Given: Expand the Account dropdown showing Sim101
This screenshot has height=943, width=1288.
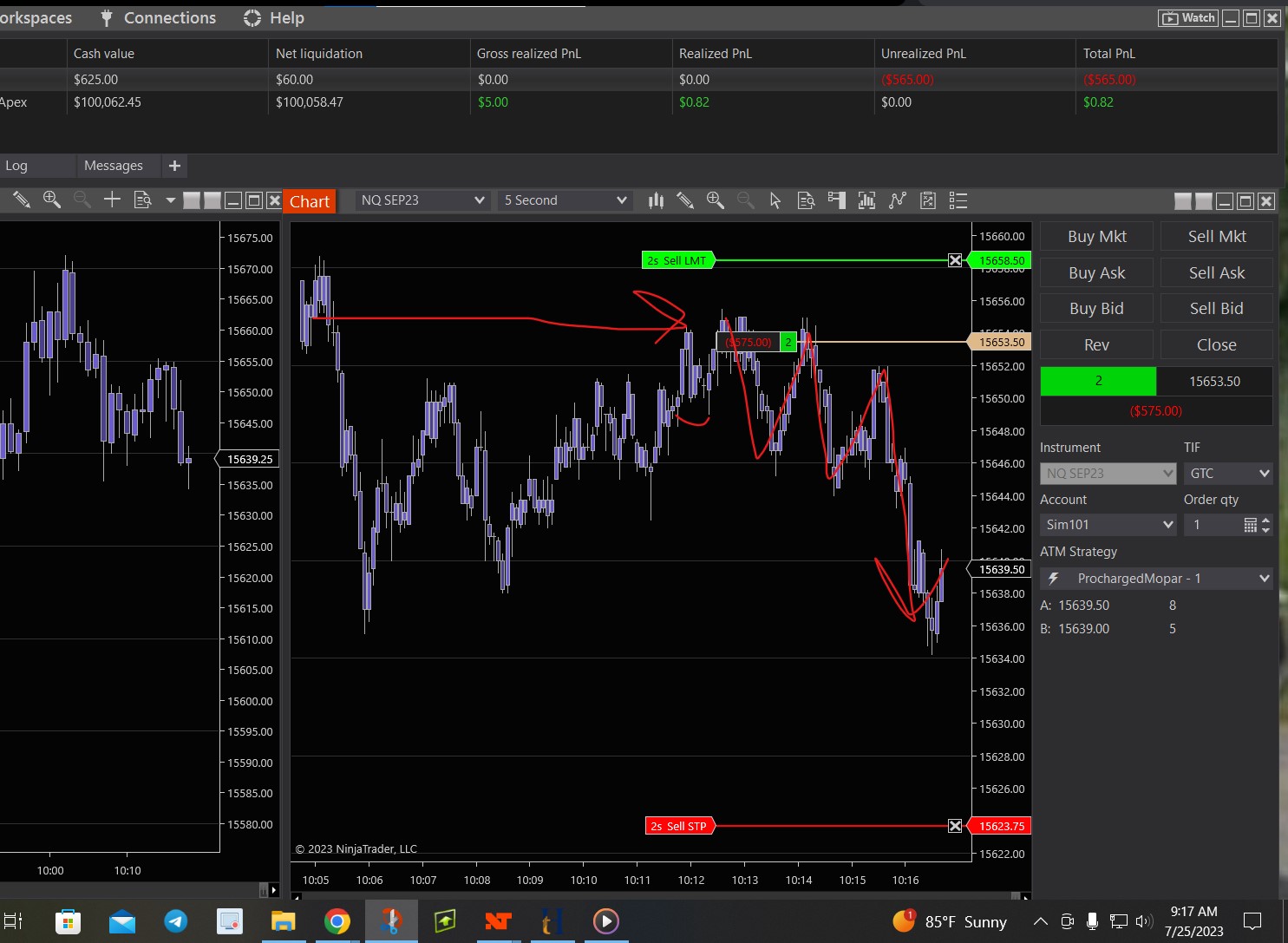Looking at the screenshot, I should pos(1108,525).
